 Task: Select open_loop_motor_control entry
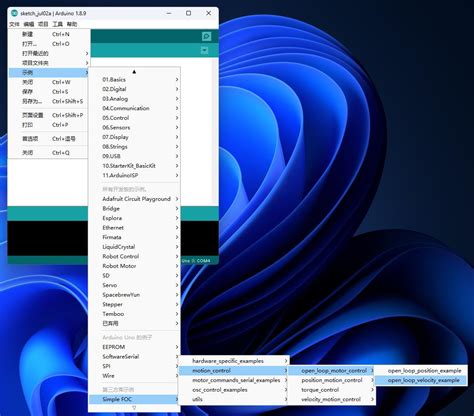pyautogui.click(x=332, y=371)
